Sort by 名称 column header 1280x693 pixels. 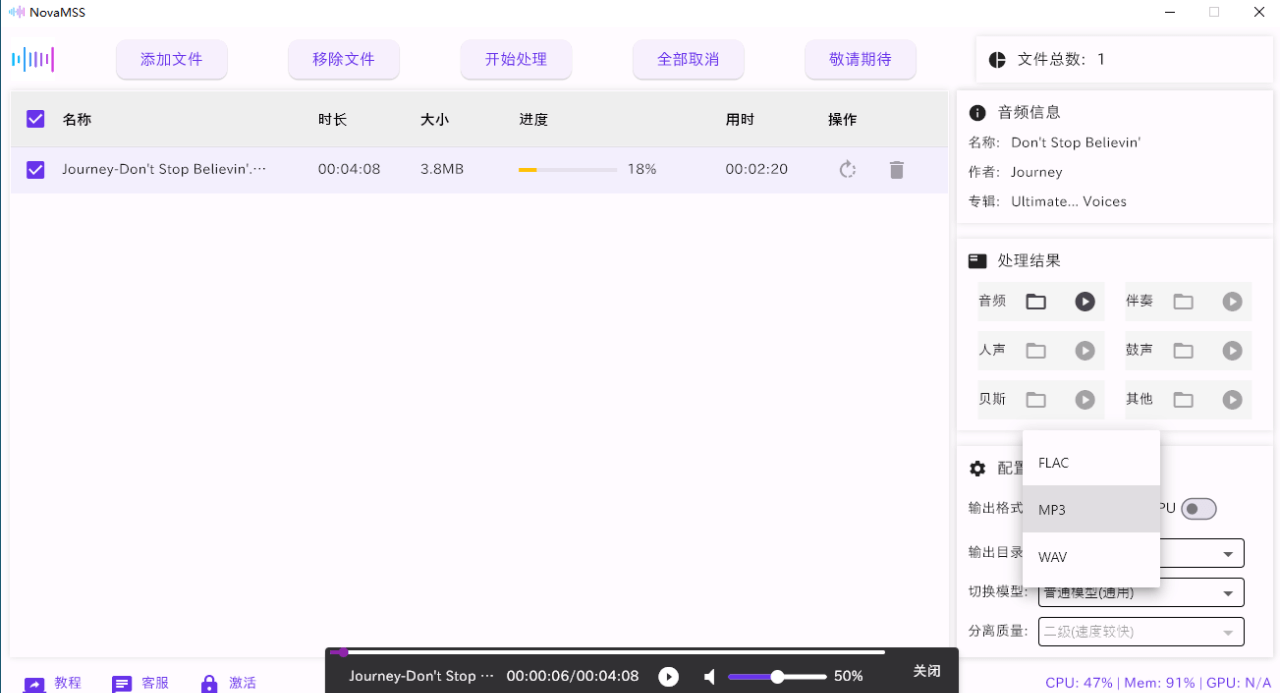(x=77, y=119)
